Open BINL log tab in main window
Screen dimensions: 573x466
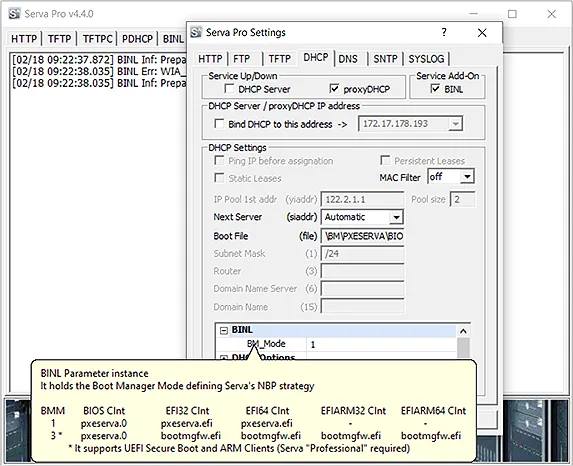click(173, 38)
